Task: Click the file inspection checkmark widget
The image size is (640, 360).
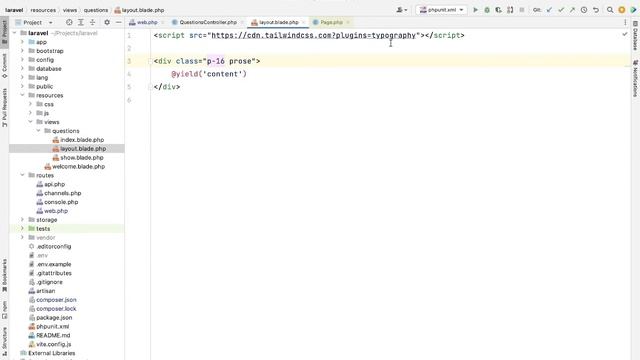Action: (624, 35)
